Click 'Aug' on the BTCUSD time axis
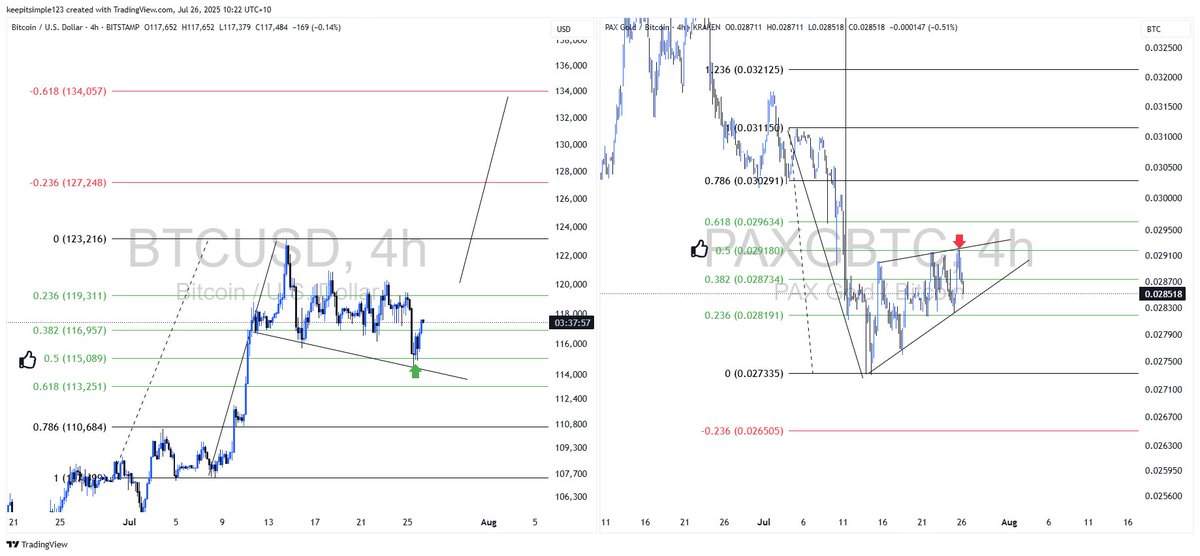Image resolution: width=1200 pixels, height=556 pixels. [x=488, y=522]
